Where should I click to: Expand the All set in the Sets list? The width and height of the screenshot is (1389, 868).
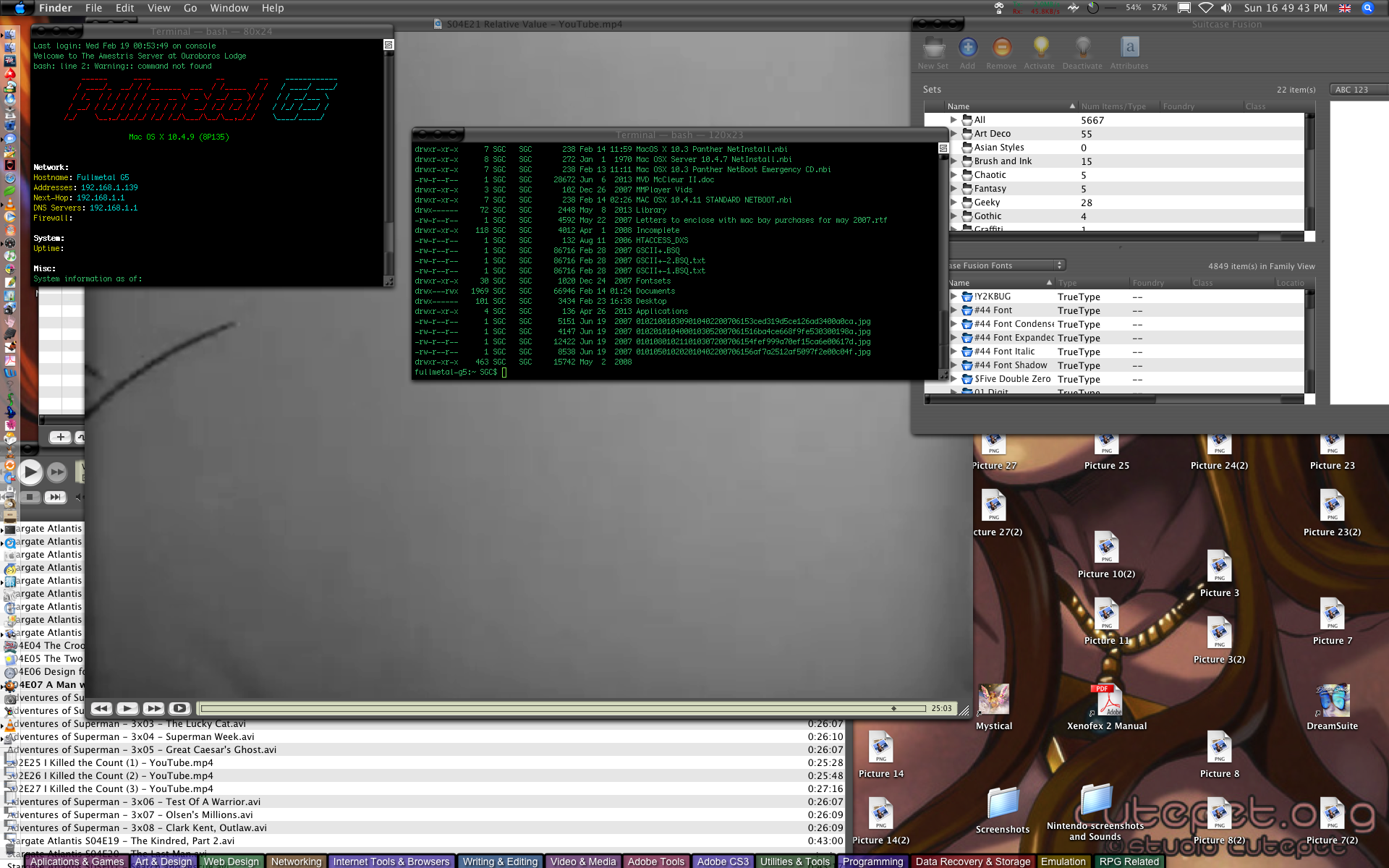pos(953,120)
